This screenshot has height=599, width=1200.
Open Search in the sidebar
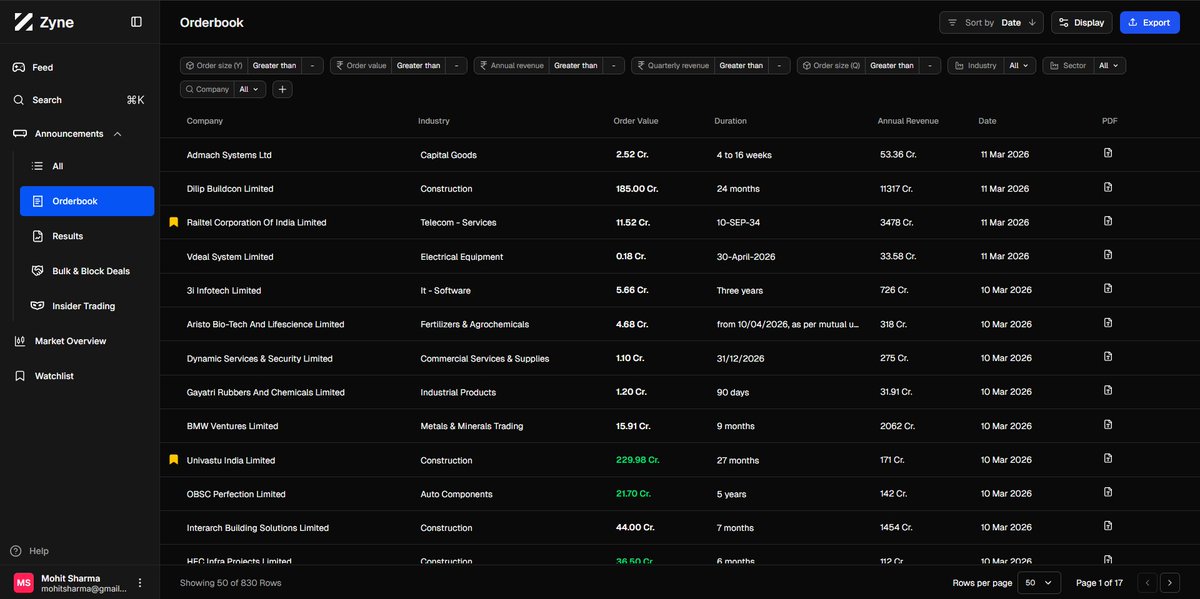tap(80, 100)
